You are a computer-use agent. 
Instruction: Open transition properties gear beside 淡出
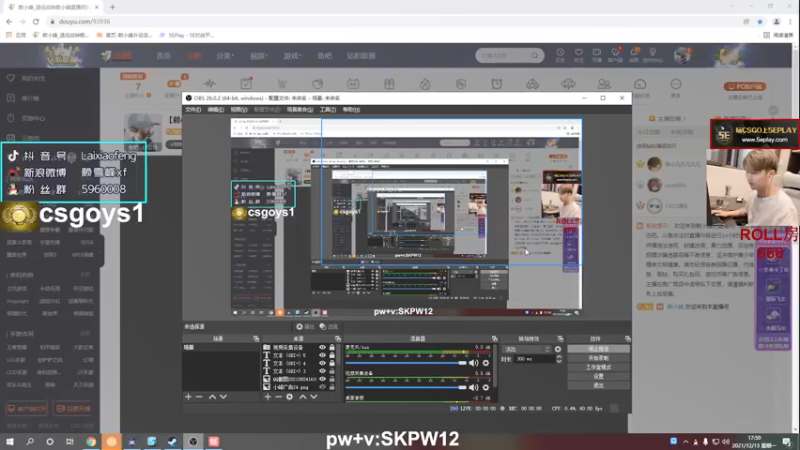tap(558, 349)
